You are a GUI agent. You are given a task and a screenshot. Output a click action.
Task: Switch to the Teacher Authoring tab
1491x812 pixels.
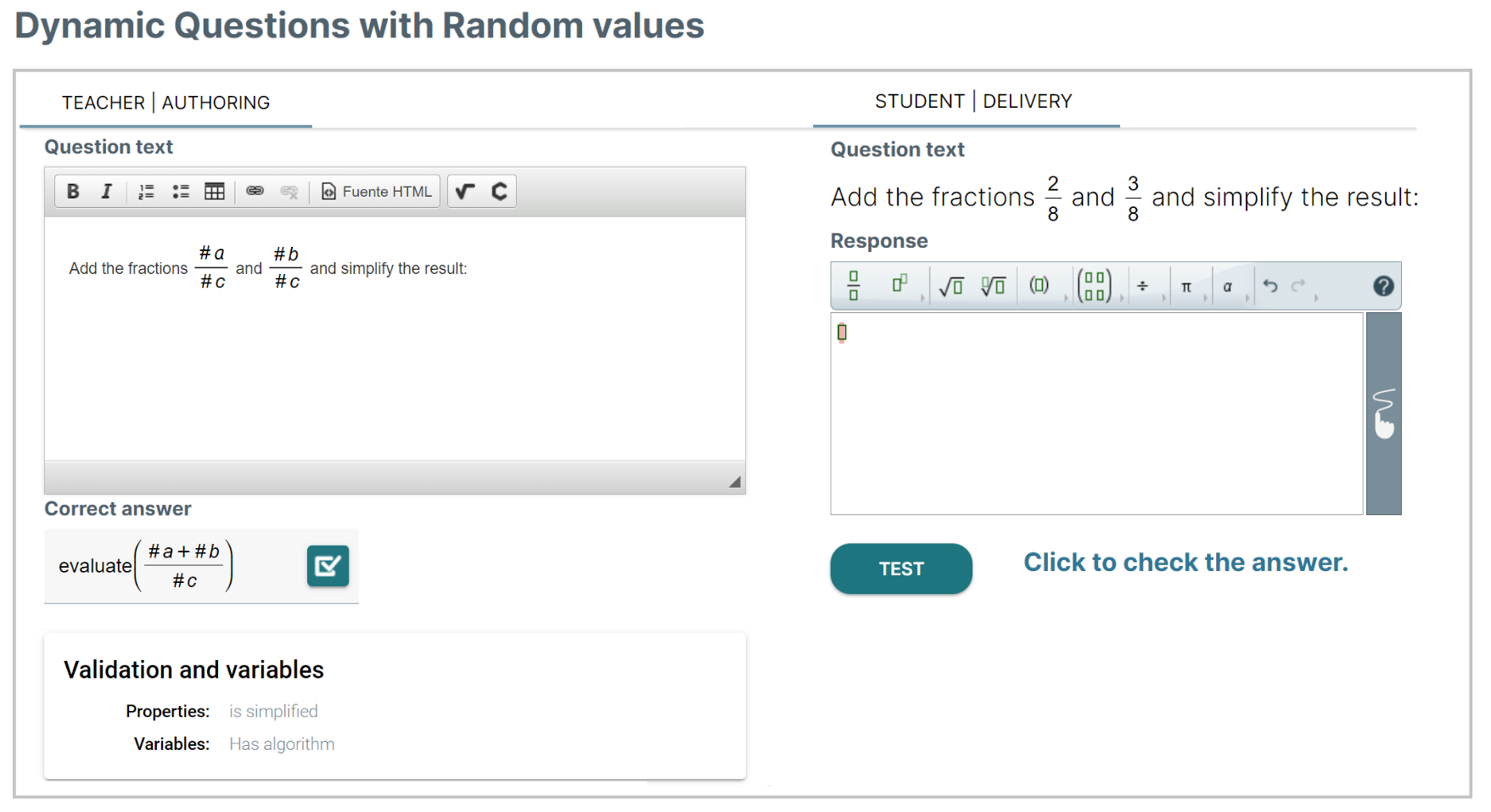click(x=165, y=103)
